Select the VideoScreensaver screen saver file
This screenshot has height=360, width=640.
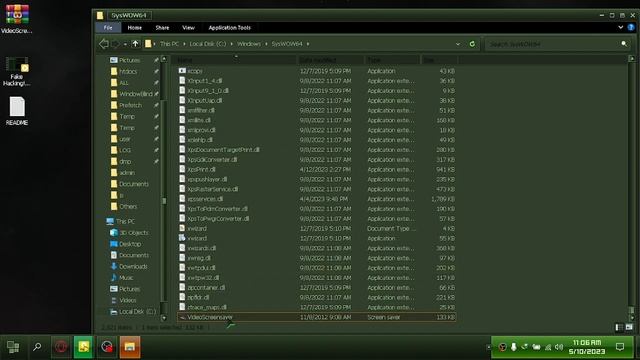point(317,317)
